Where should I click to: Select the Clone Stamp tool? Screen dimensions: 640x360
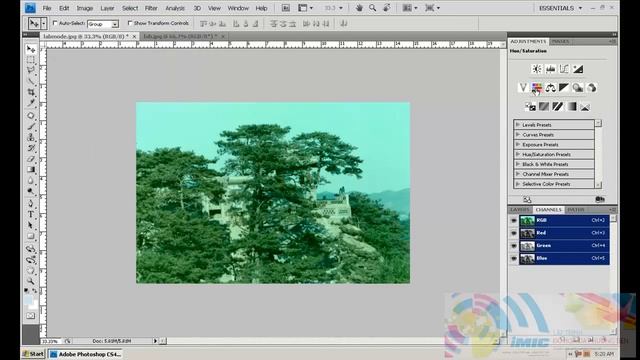31,138
